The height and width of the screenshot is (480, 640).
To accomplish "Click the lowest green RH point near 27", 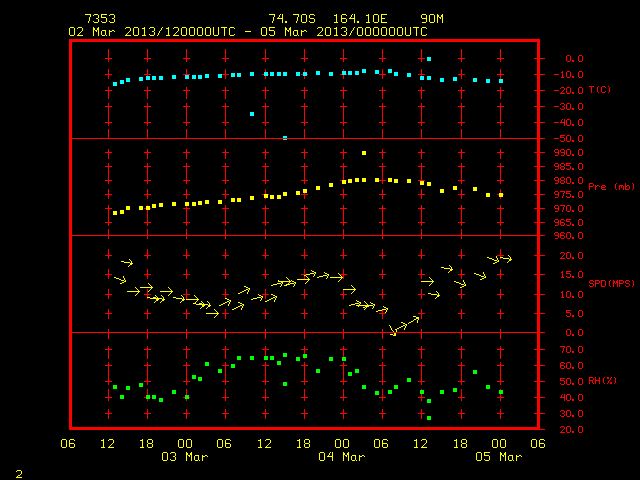I will (429, 418).
